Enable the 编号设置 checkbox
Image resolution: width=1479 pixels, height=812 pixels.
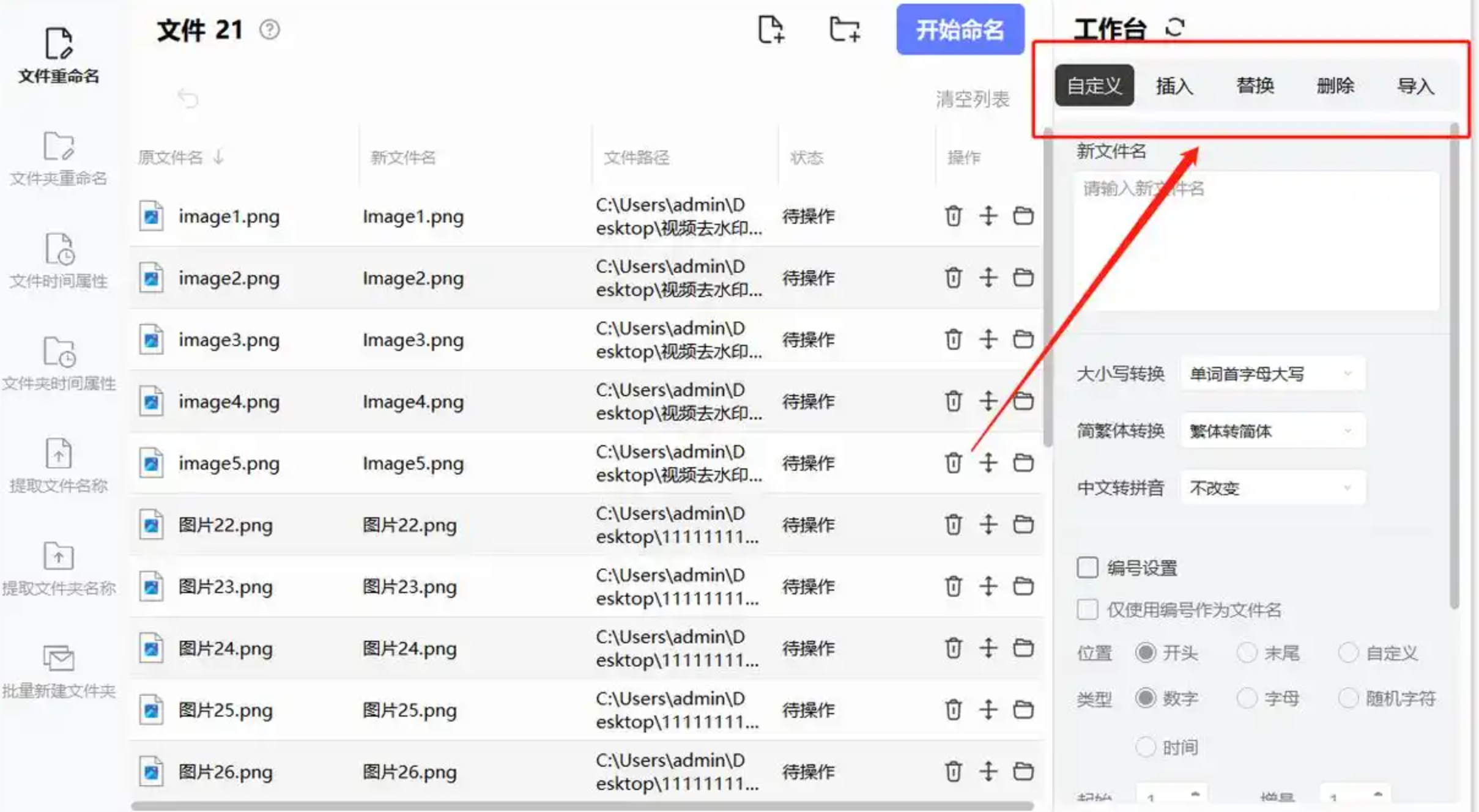click(x=1088, y=567)
